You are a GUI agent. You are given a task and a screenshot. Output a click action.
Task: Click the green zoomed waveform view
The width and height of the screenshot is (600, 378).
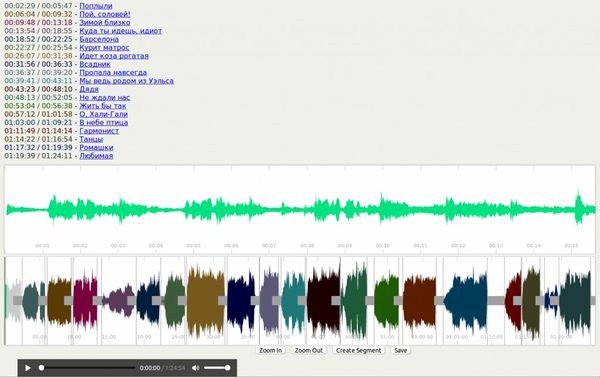tap(300, 209)
